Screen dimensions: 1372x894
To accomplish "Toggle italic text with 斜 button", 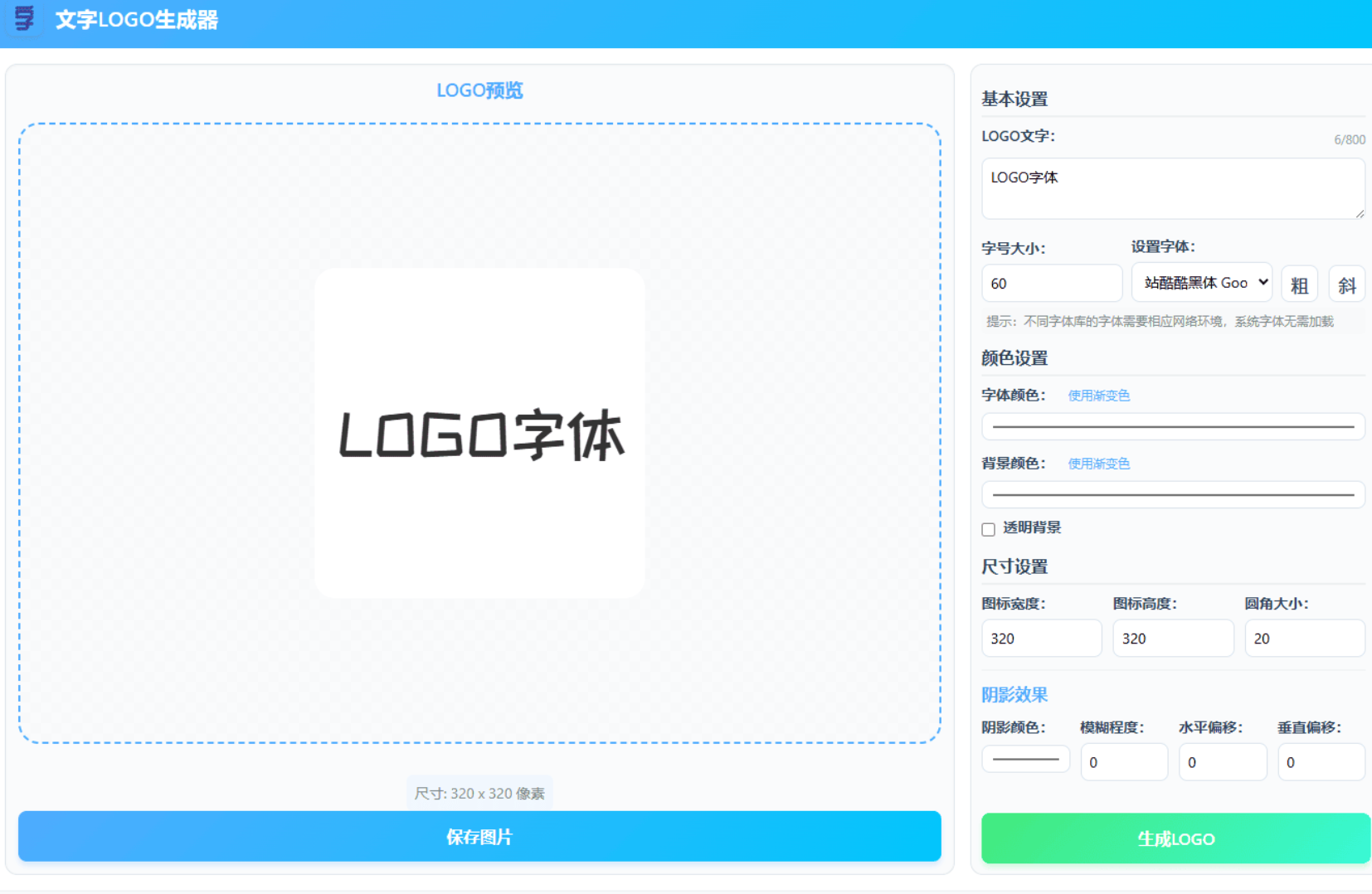I will [x=1346, y=284].
